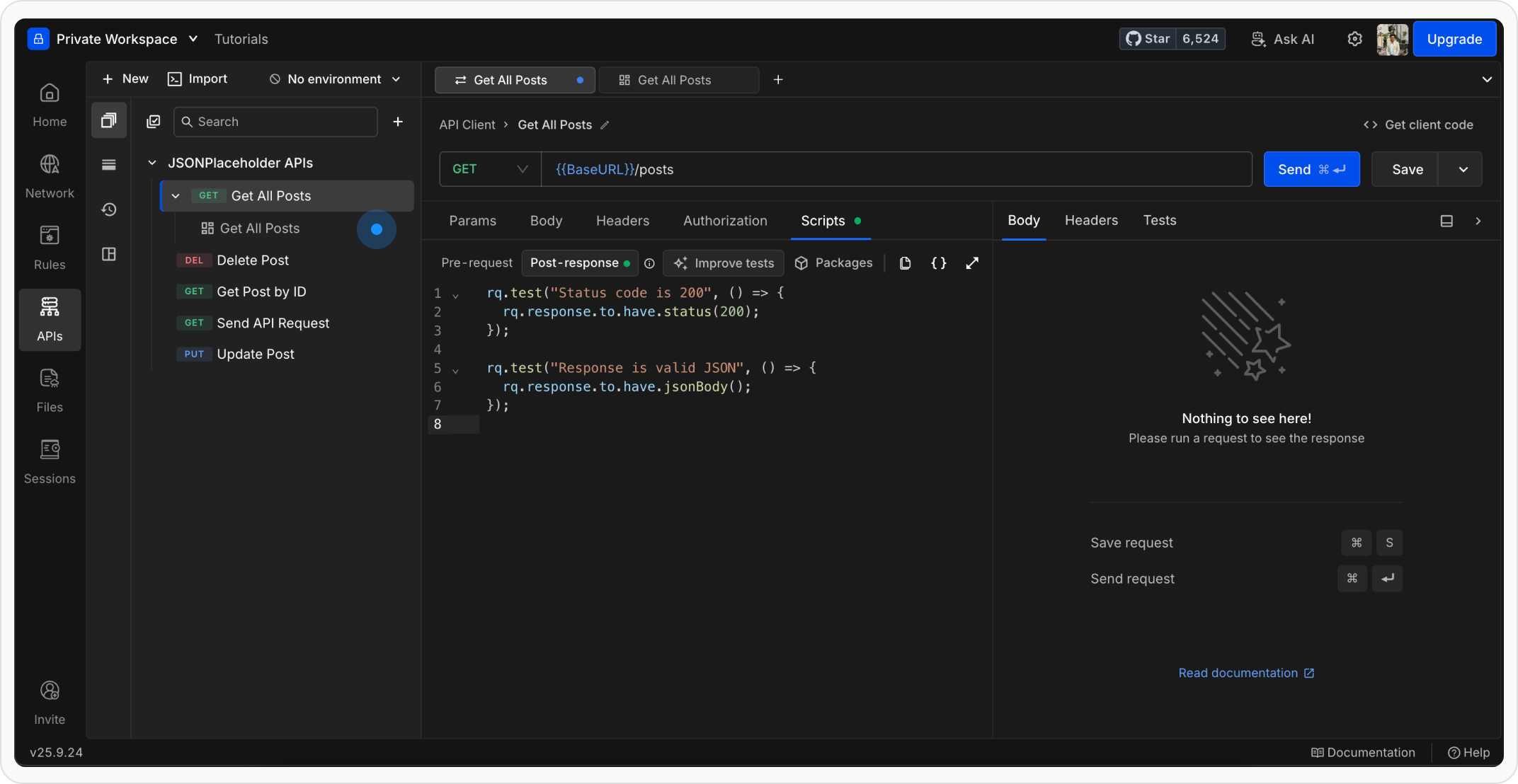Collapse the JSONPlaceholder APIs collection
The image size is (1518, 784).
(x=152, y=163)
